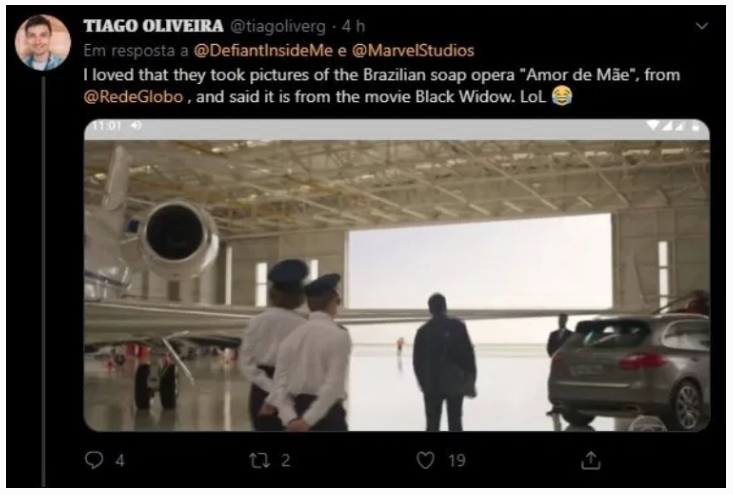Open the @DefiantInsideMe mention
Viewport: 733px width, 495px height.
coord(263,50)
